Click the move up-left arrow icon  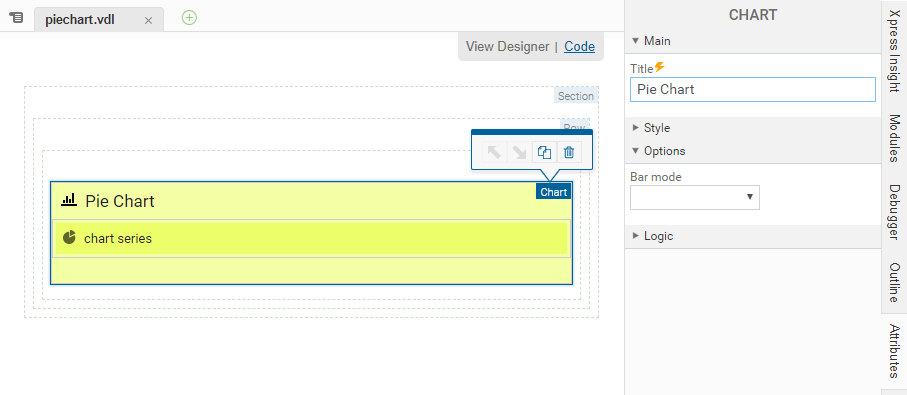tap(494, 152)
